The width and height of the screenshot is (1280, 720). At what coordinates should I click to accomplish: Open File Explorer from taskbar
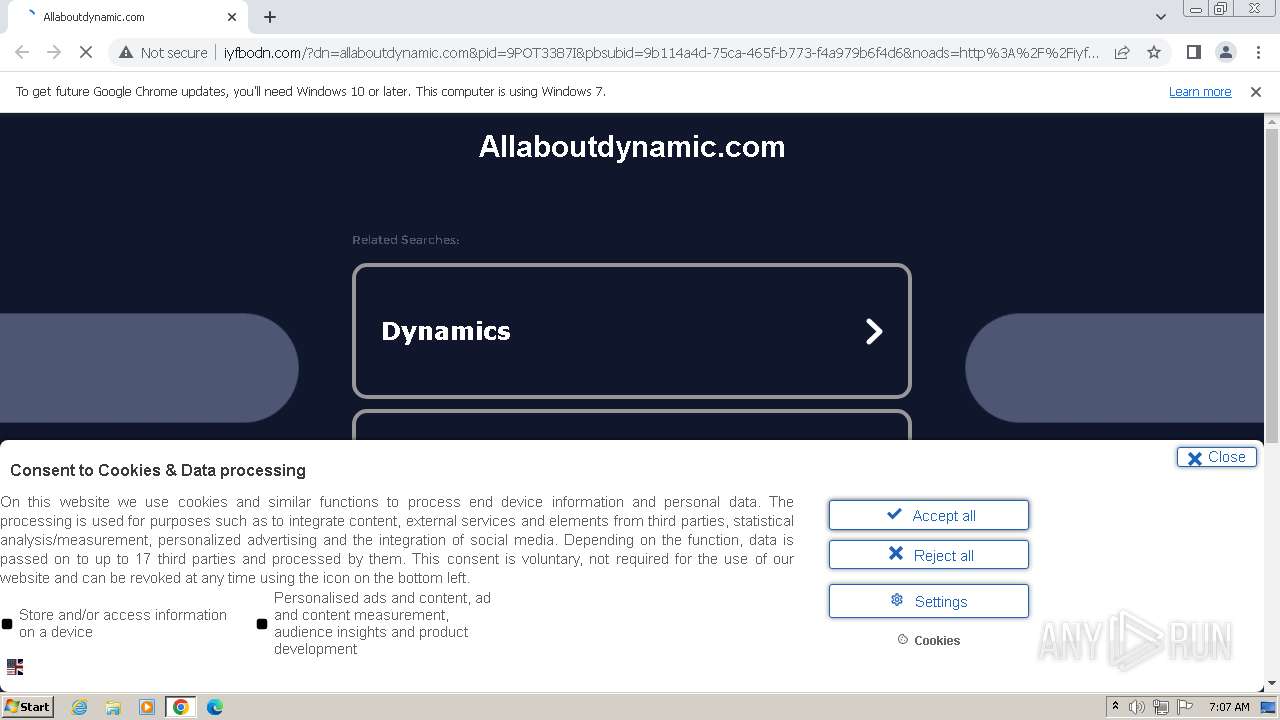[x=113, y=707]
